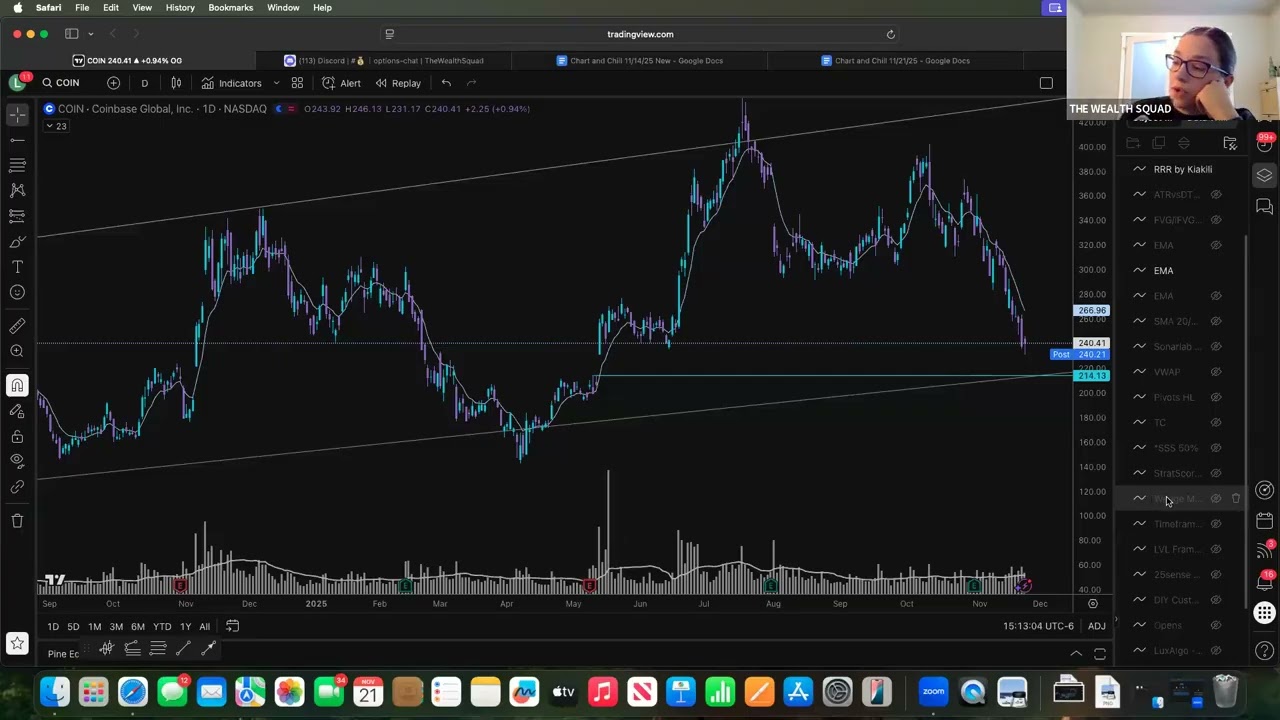This screenshot has width=1280, height=720.
Task: Open the help center question icon
Action: 1265,651
